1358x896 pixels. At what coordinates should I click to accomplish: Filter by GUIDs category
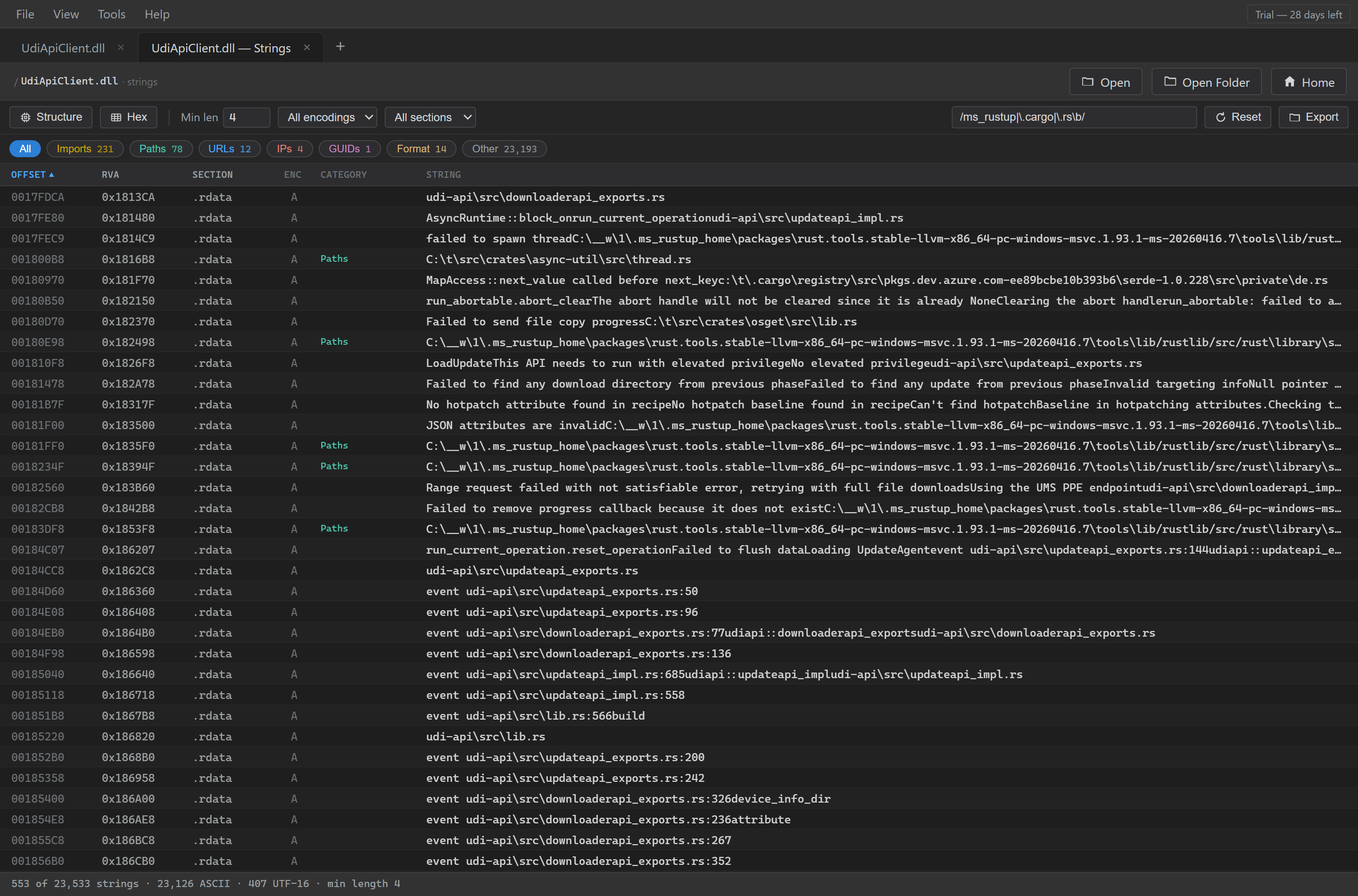click(x=350, y=149)
